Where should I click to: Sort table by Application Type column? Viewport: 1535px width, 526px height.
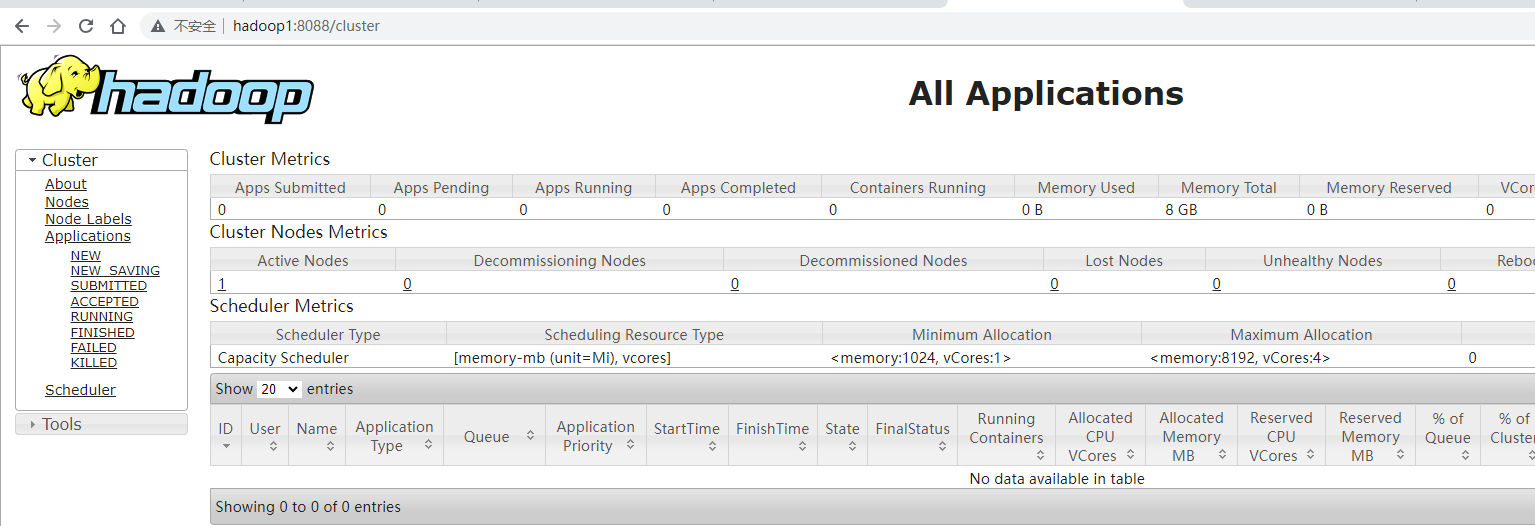point(394,436)
